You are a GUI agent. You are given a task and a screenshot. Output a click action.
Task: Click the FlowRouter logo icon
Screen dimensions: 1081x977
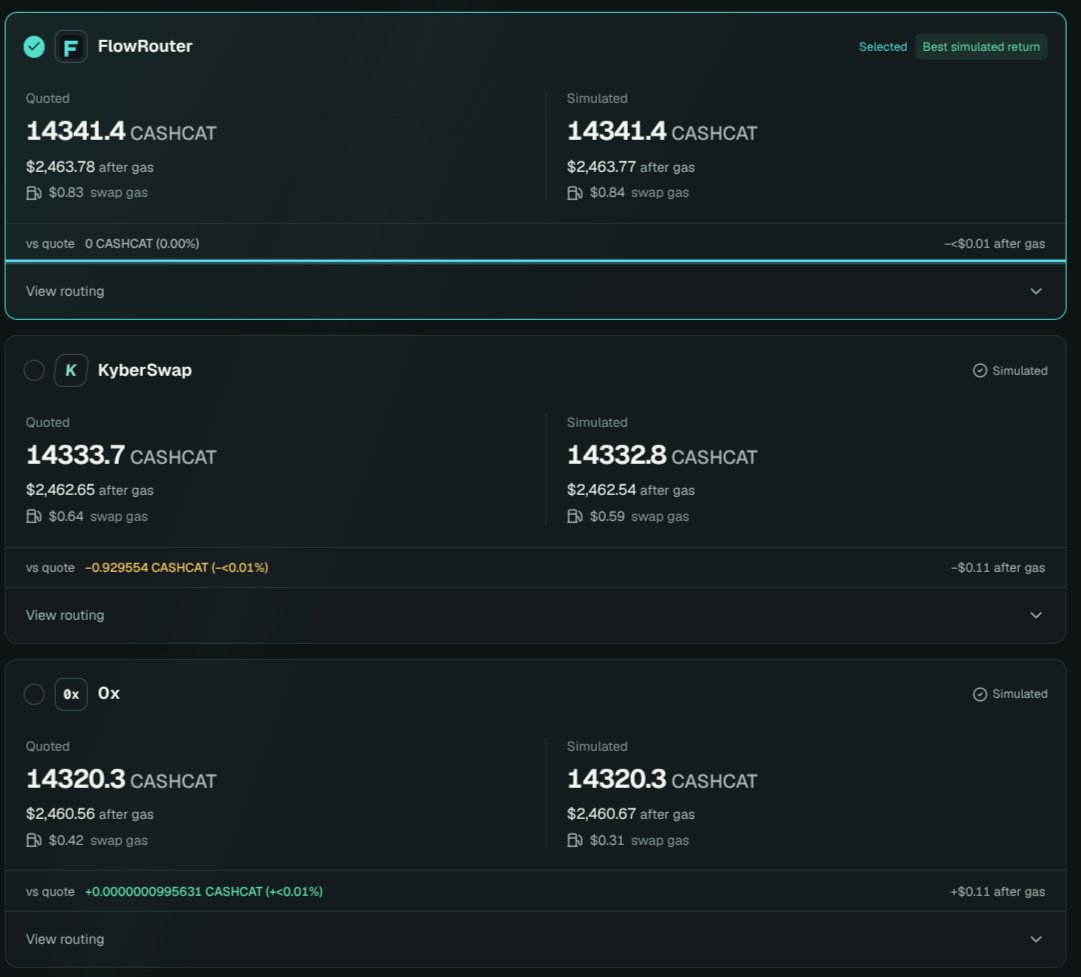(x=70, y=47)
